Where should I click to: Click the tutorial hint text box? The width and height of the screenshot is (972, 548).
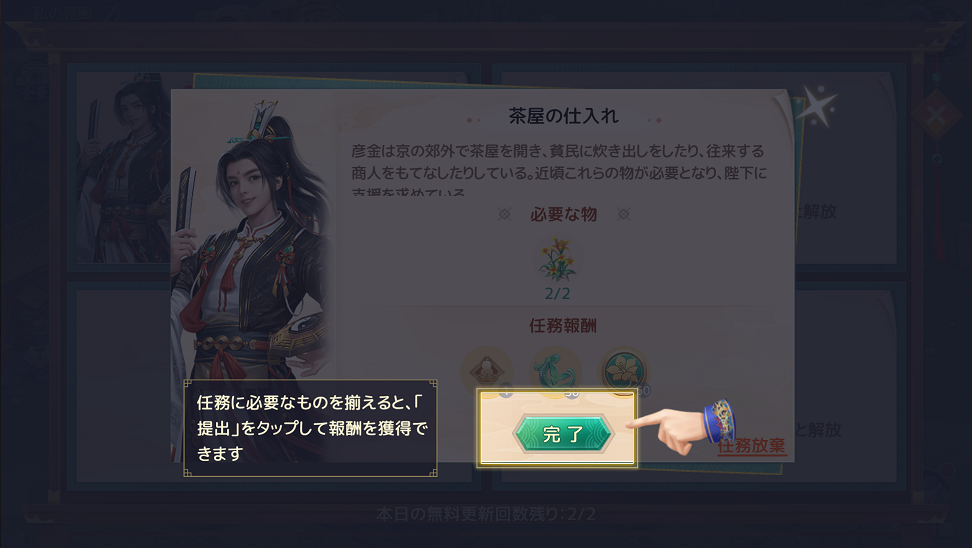311,428
